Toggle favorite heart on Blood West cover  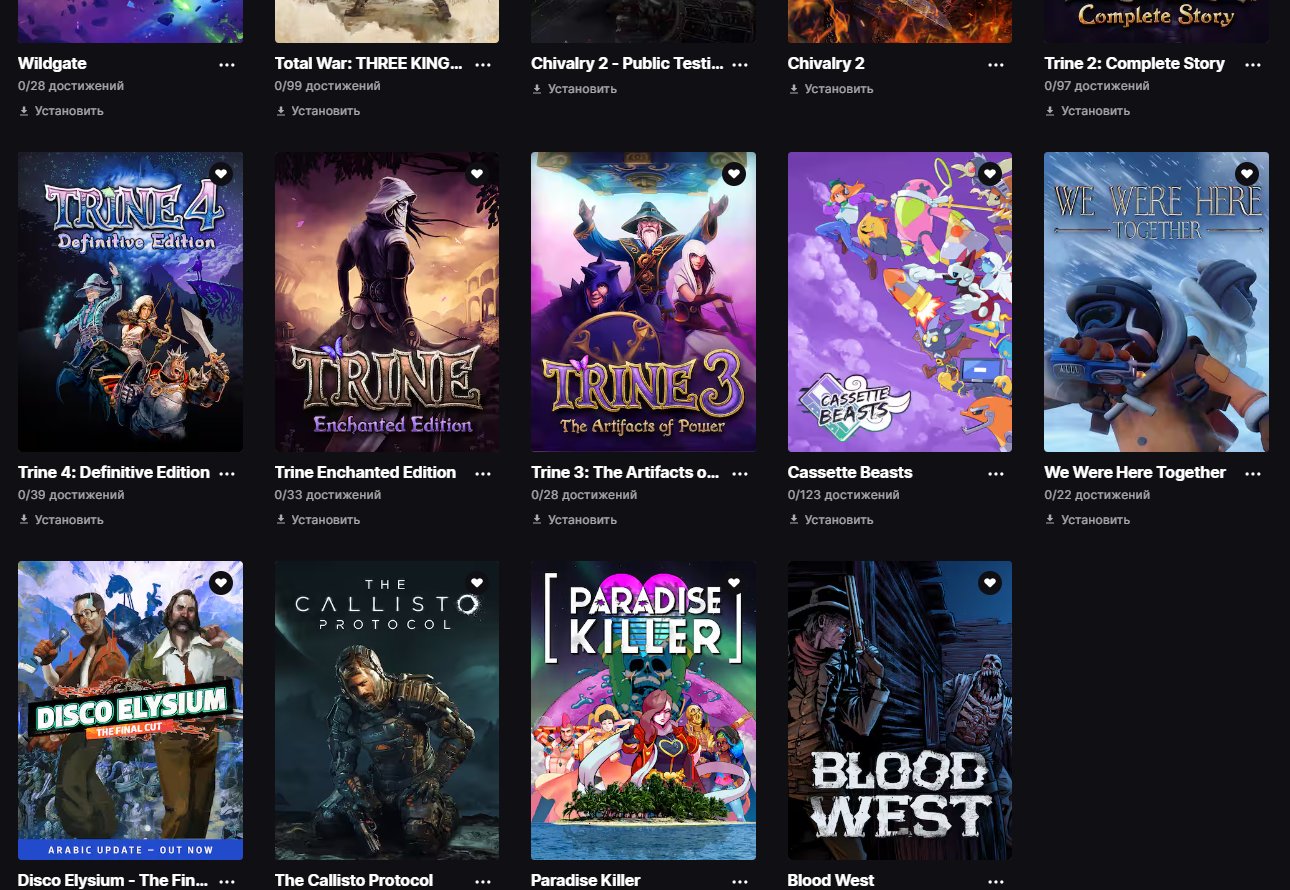pos(990,583)
